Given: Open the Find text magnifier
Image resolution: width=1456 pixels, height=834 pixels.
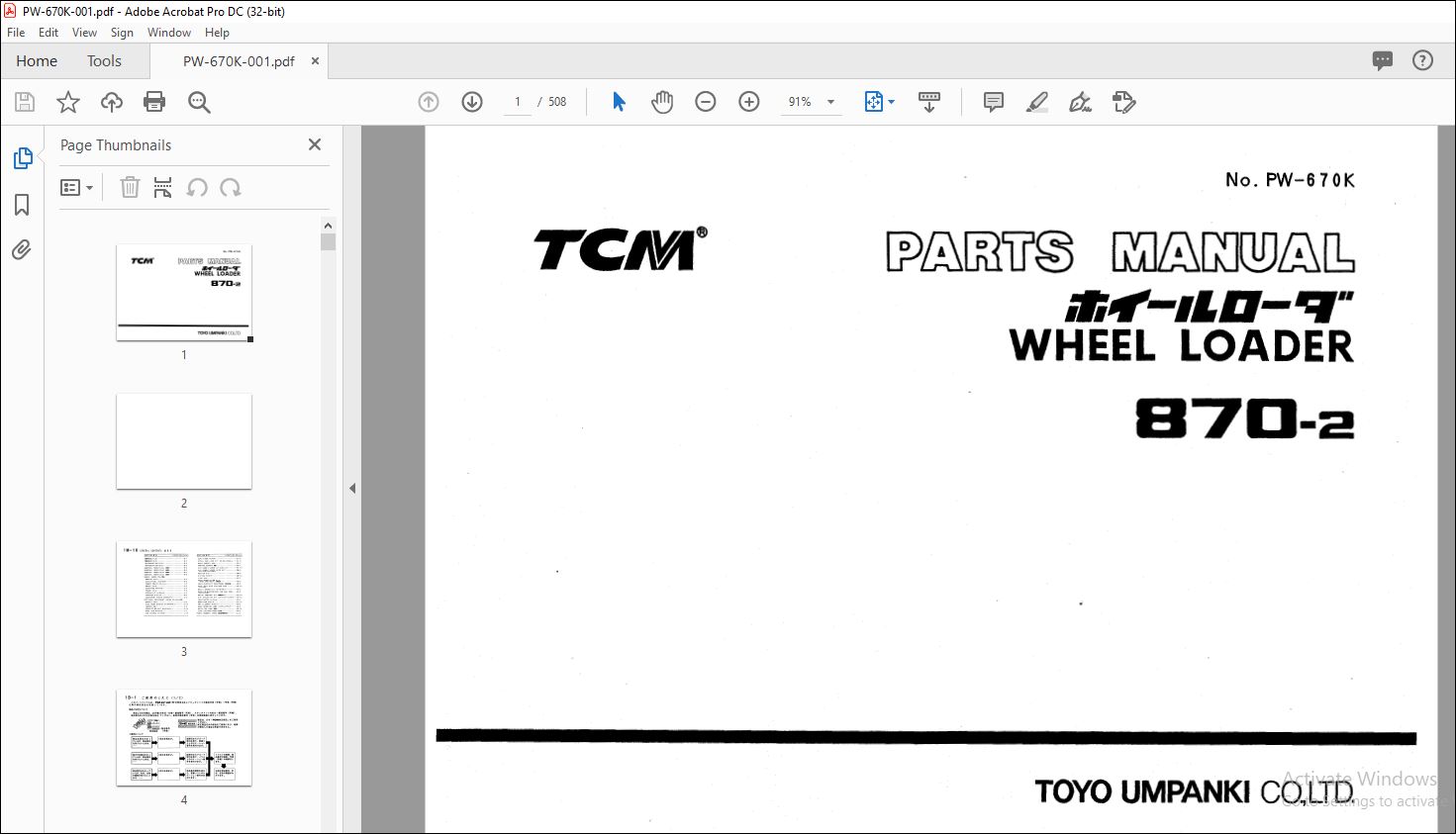Looking at the screenshot, I should coord(199,102).
